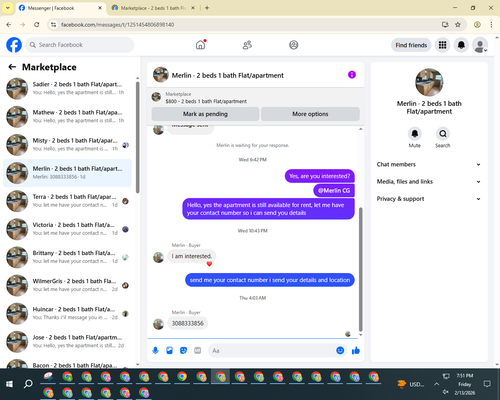Open Misty chat conversation
This screenshot has width=500, height=400.
tap(67, 145)
